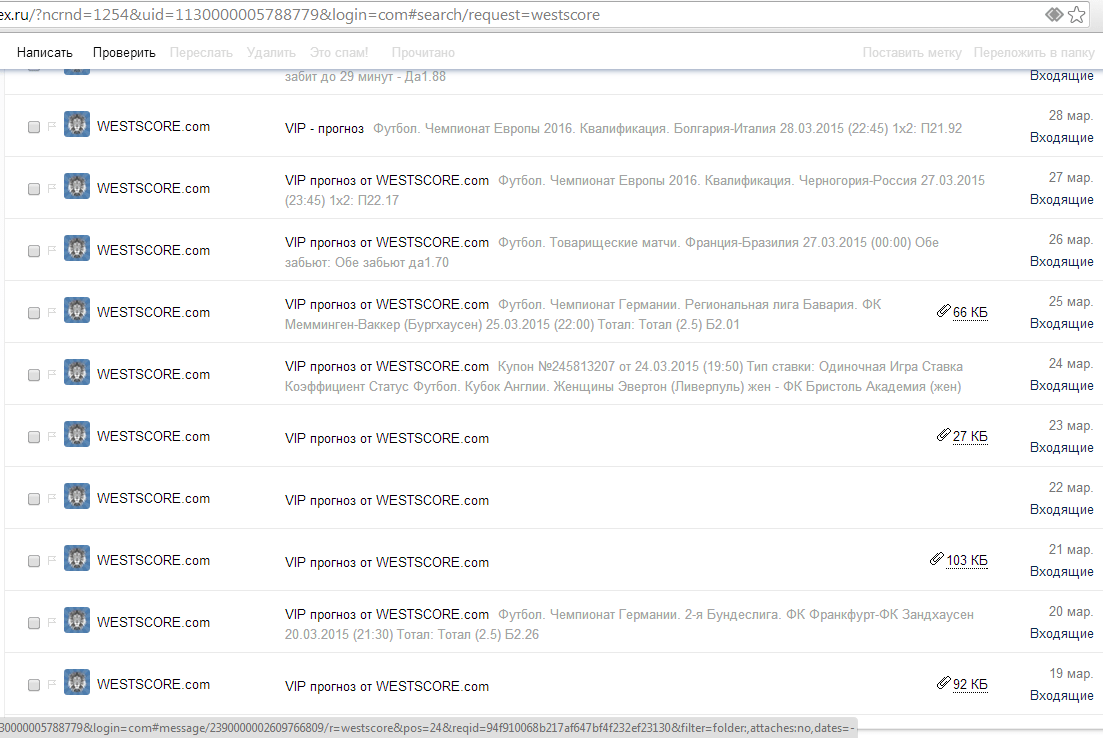Click the WESTSCORE avatar on the 26 мар. email

point(77,250)
